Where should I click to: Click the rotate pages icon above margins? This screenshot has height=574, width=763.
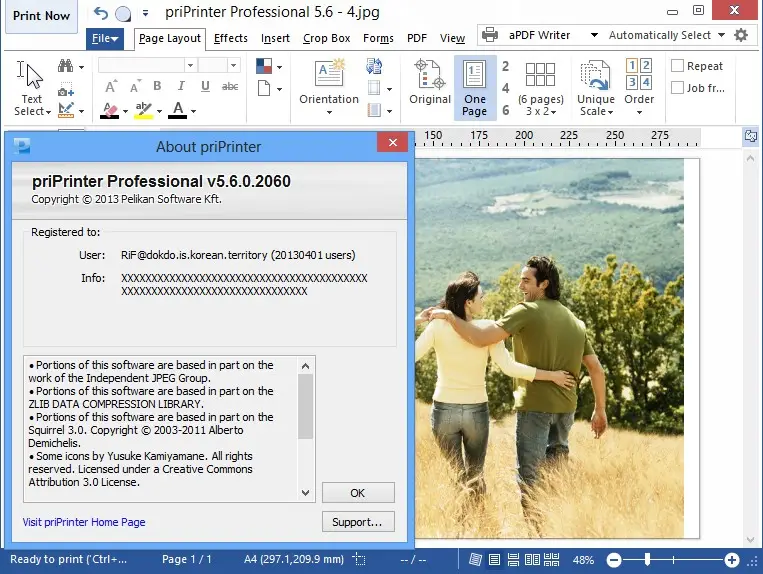pos(374,66)
